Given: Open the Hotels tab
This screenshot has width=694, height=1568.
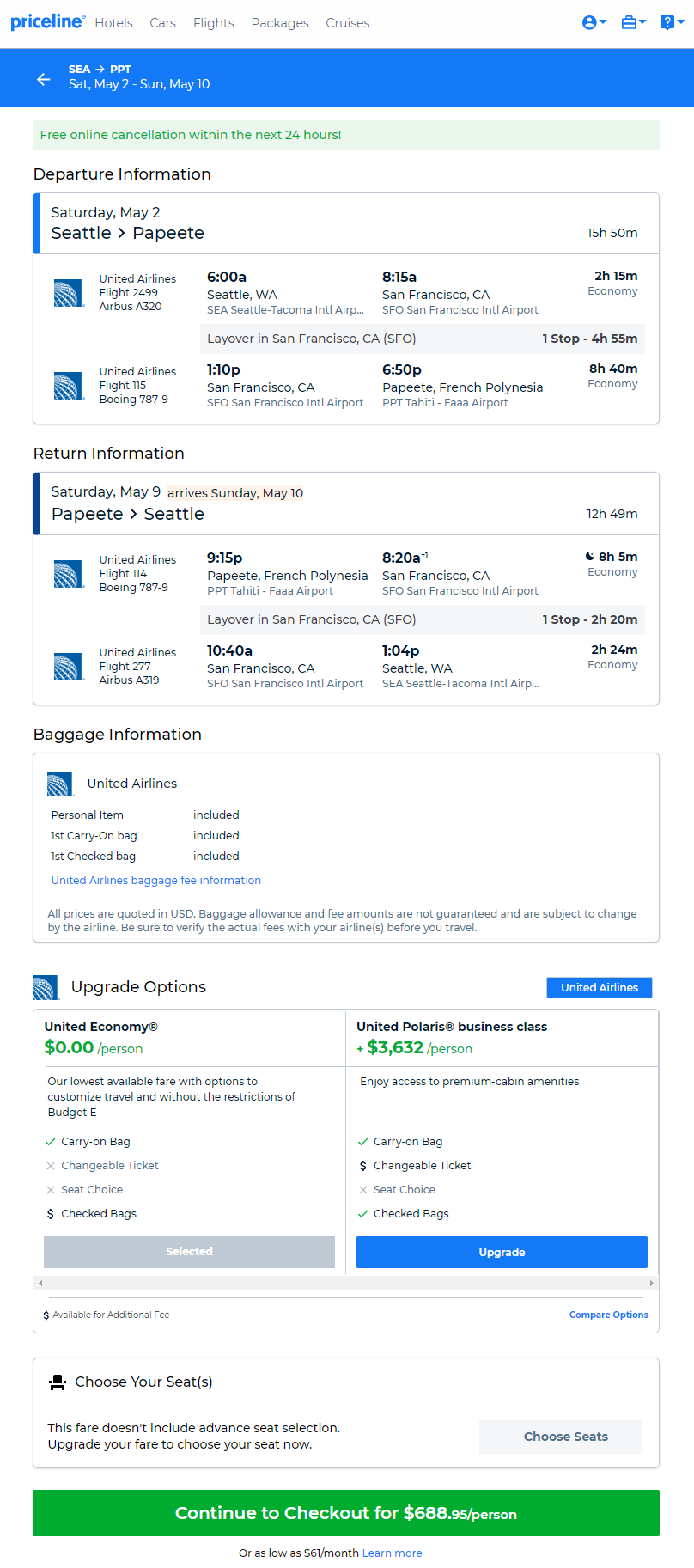Looking at the screenshot, I should [x=113, y=23].
